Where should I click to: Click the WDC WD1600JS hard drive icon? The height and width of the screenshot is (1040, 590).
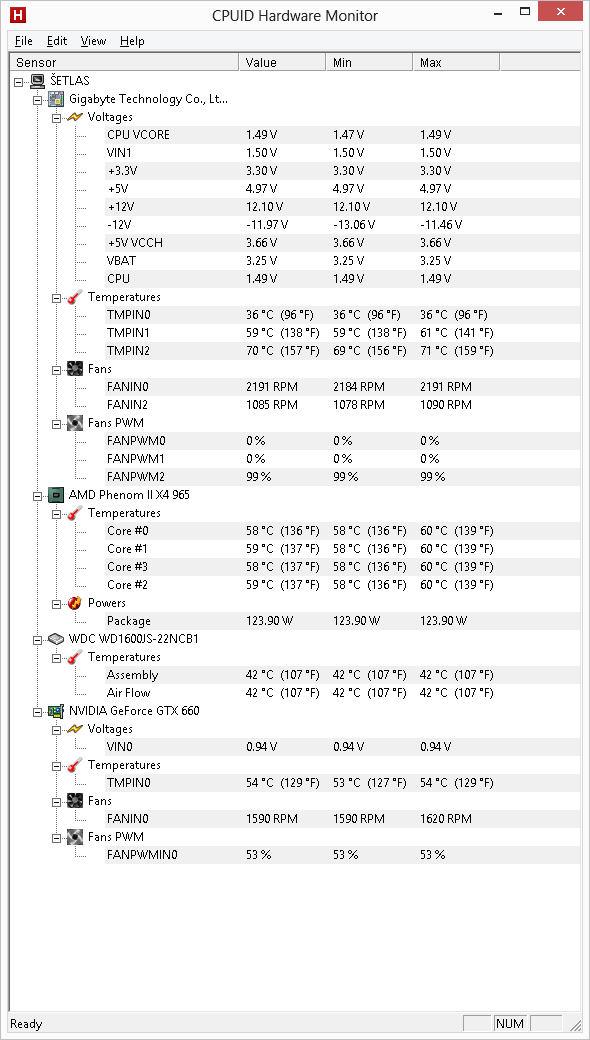(x=57, y=639)
